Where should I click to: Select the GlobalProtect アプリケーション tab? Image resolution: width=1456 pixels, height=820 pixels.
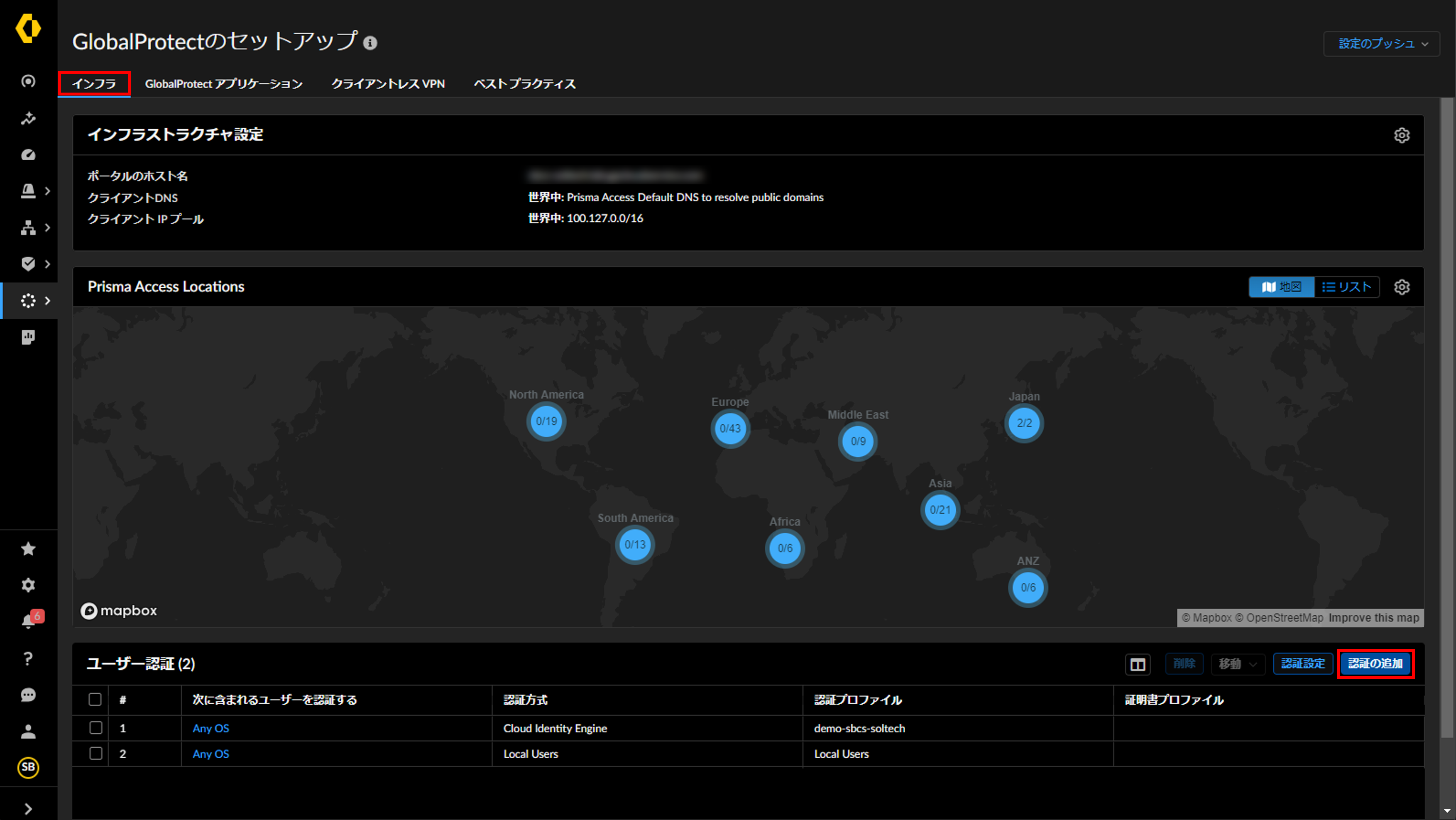[224, 83]
